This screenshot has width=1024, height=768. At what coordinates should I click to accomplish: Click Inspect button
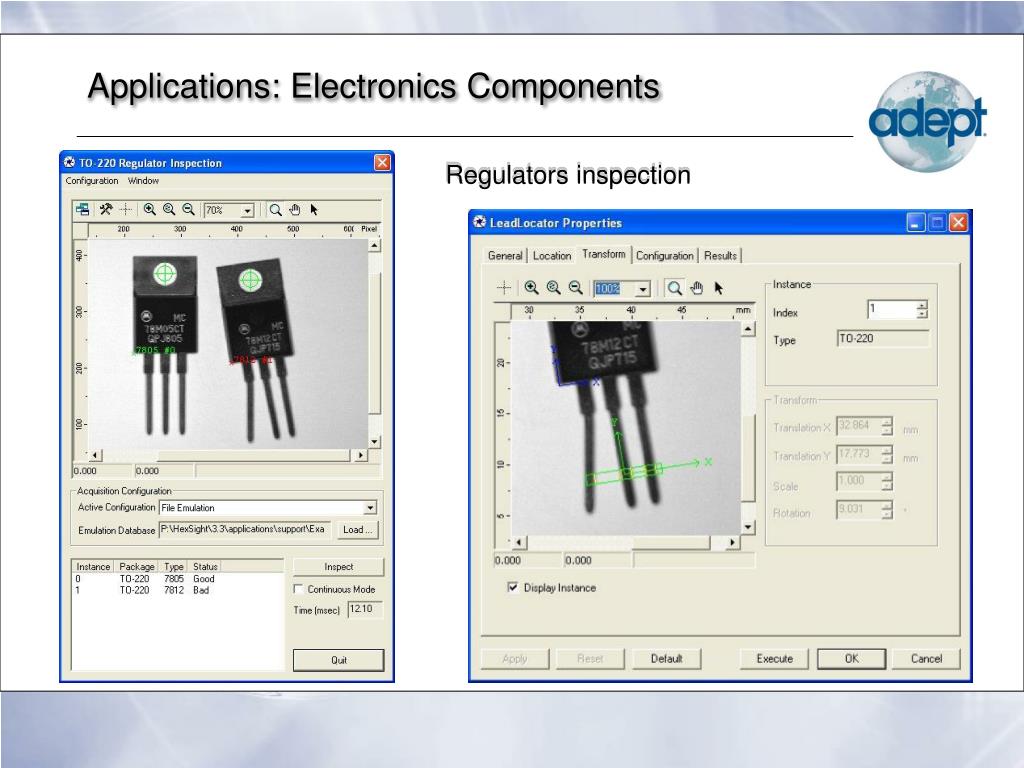pos(338,567)
